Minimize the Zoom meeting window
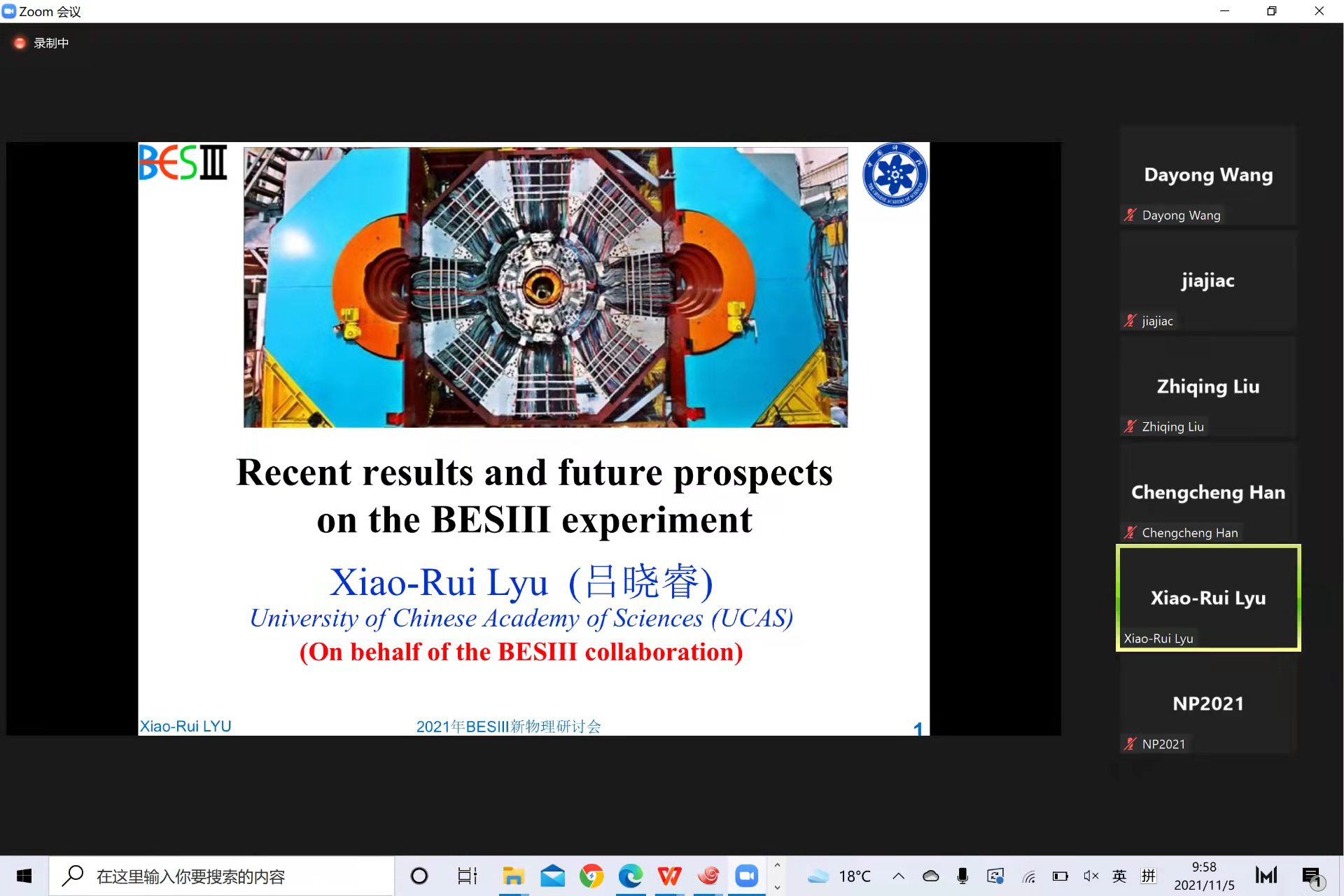Viewport: 1344px width, 896px height. (x=1224, y=11)
